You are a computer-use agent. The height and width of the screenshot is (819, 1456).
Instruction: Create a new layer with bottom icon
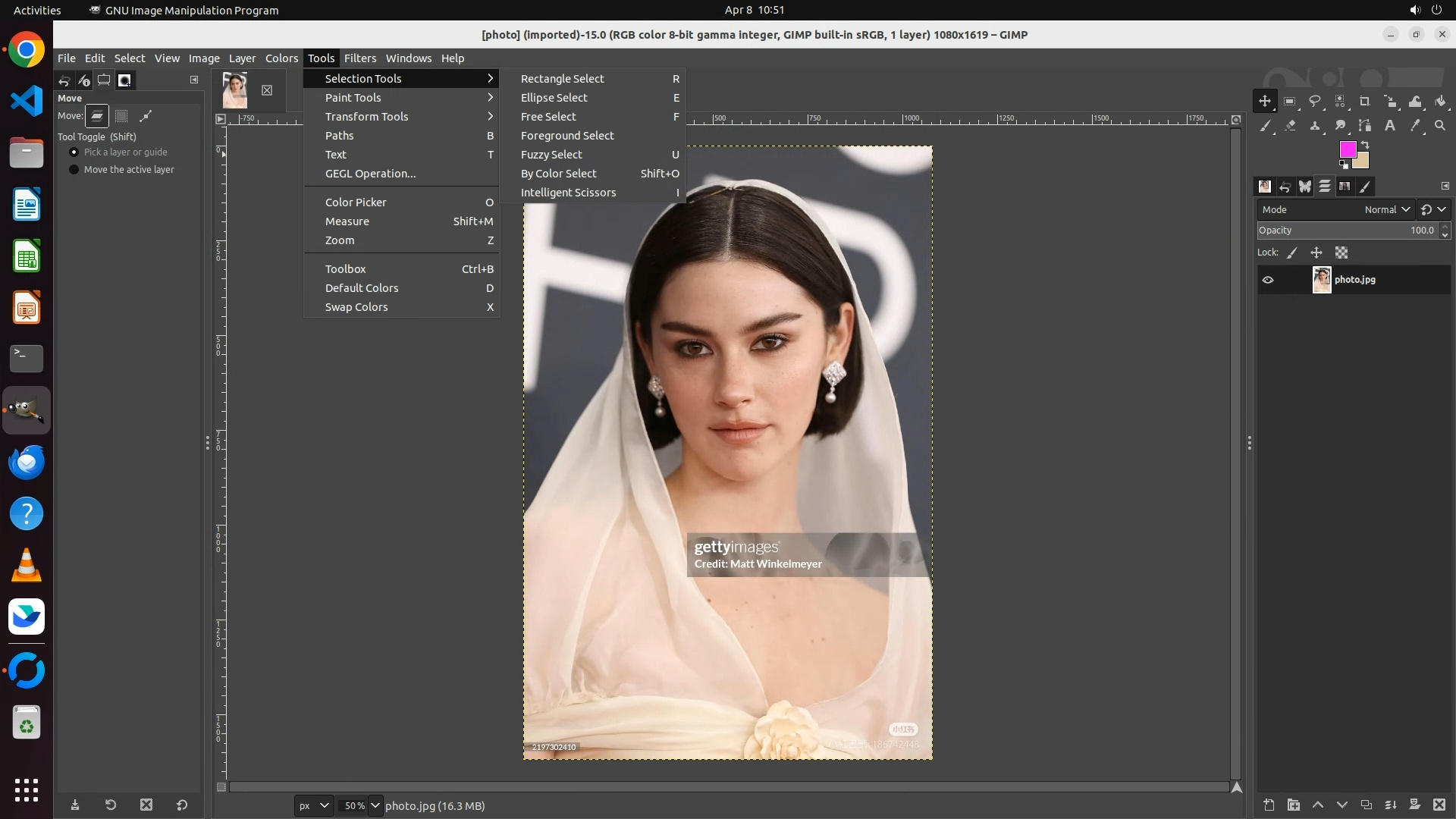point(1269,805)
